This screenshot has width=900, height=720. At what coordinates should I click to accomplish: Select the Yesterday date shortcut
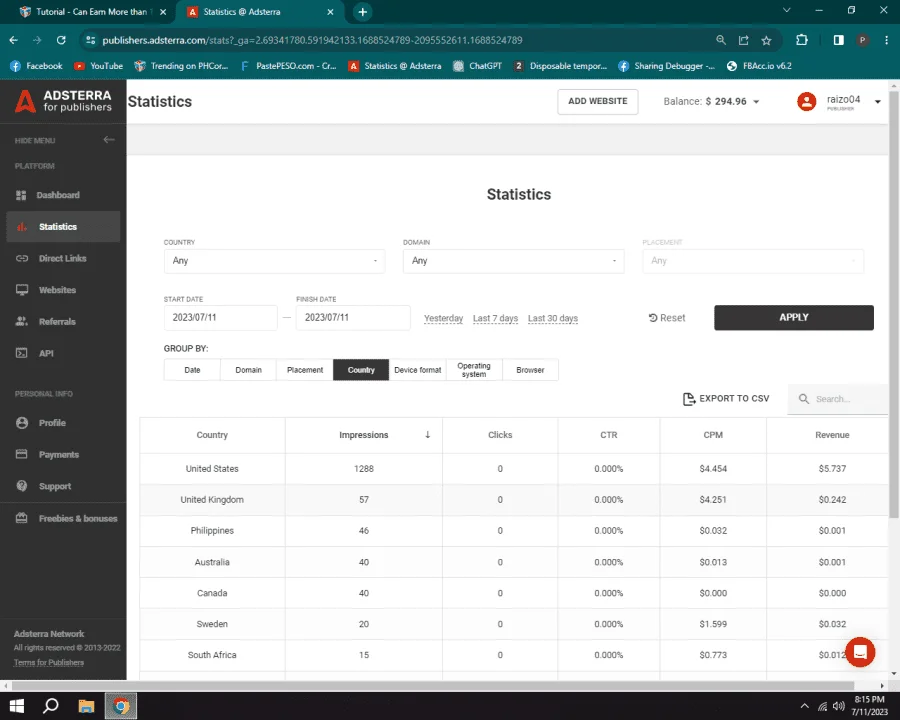tap(443, 318)
